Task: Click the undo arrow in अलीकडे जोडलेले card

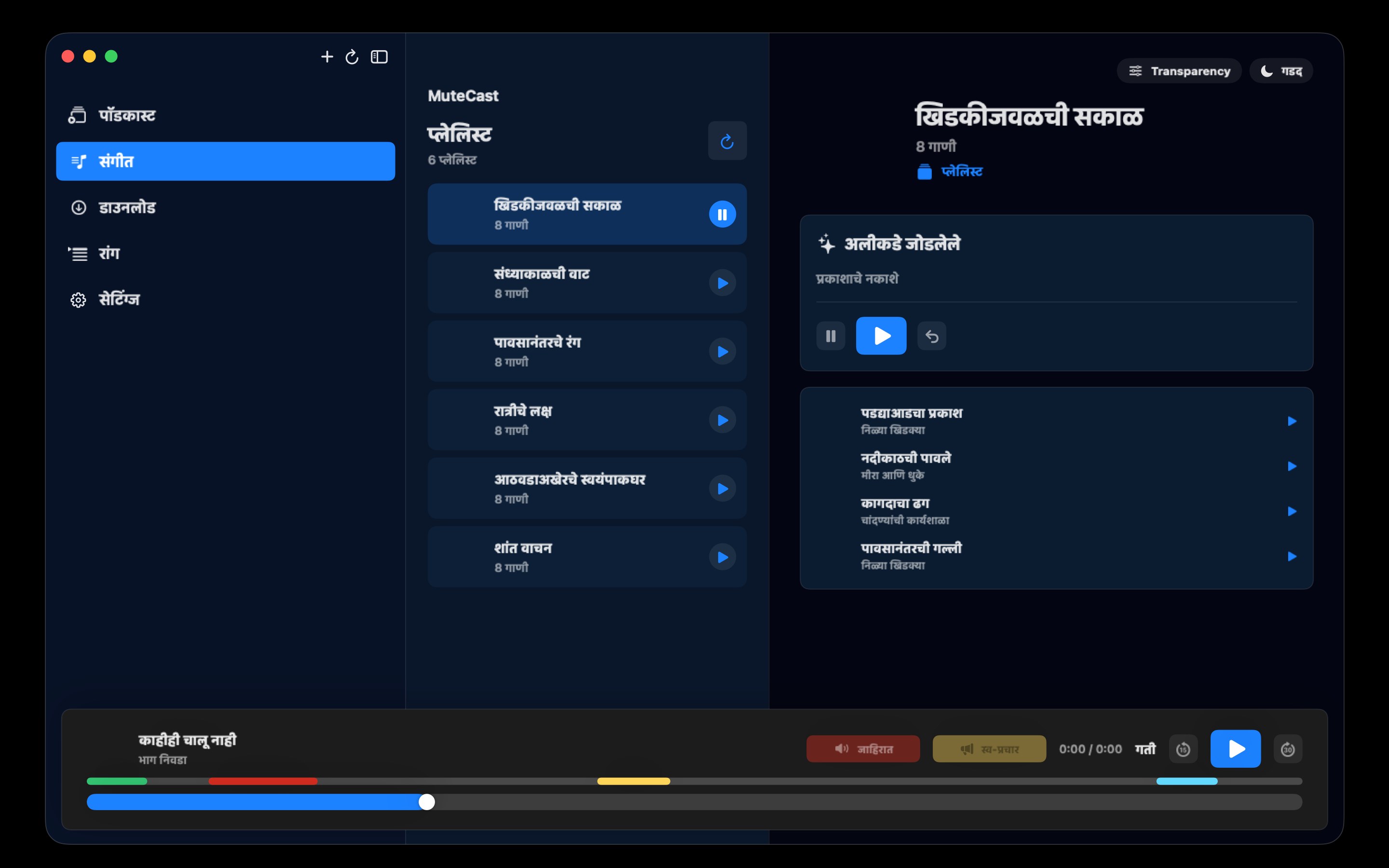Action: tap(932, 336)
